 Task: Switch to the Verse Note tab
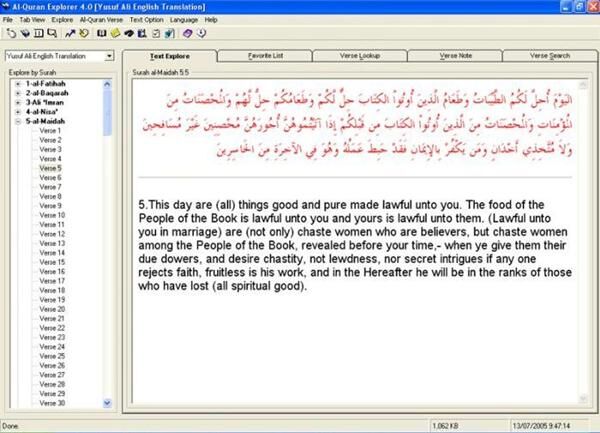coord(455,56)
